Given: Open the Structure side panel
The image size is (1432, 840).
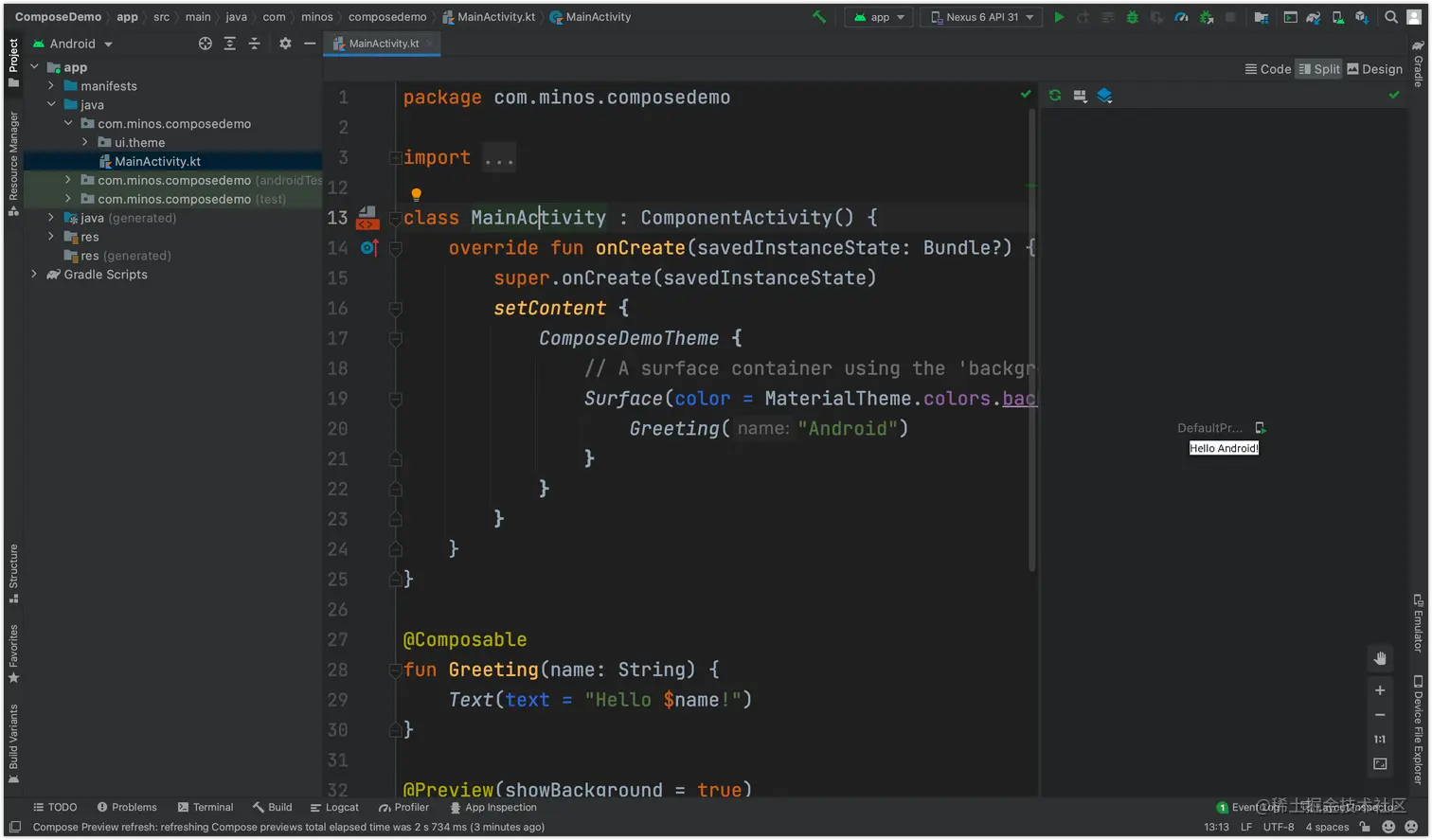Looking at the screenshot, I should 13,573.
